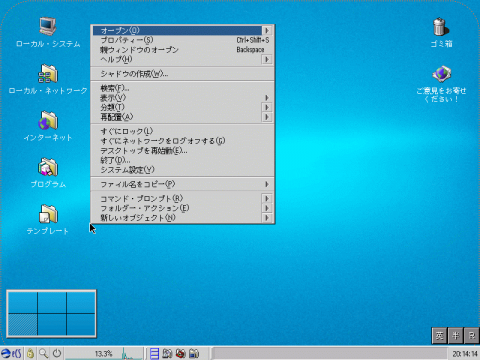This screenshot has width=480, height=360.
Task: Click the magnifier search icon in taskbar
Action: 44,353
